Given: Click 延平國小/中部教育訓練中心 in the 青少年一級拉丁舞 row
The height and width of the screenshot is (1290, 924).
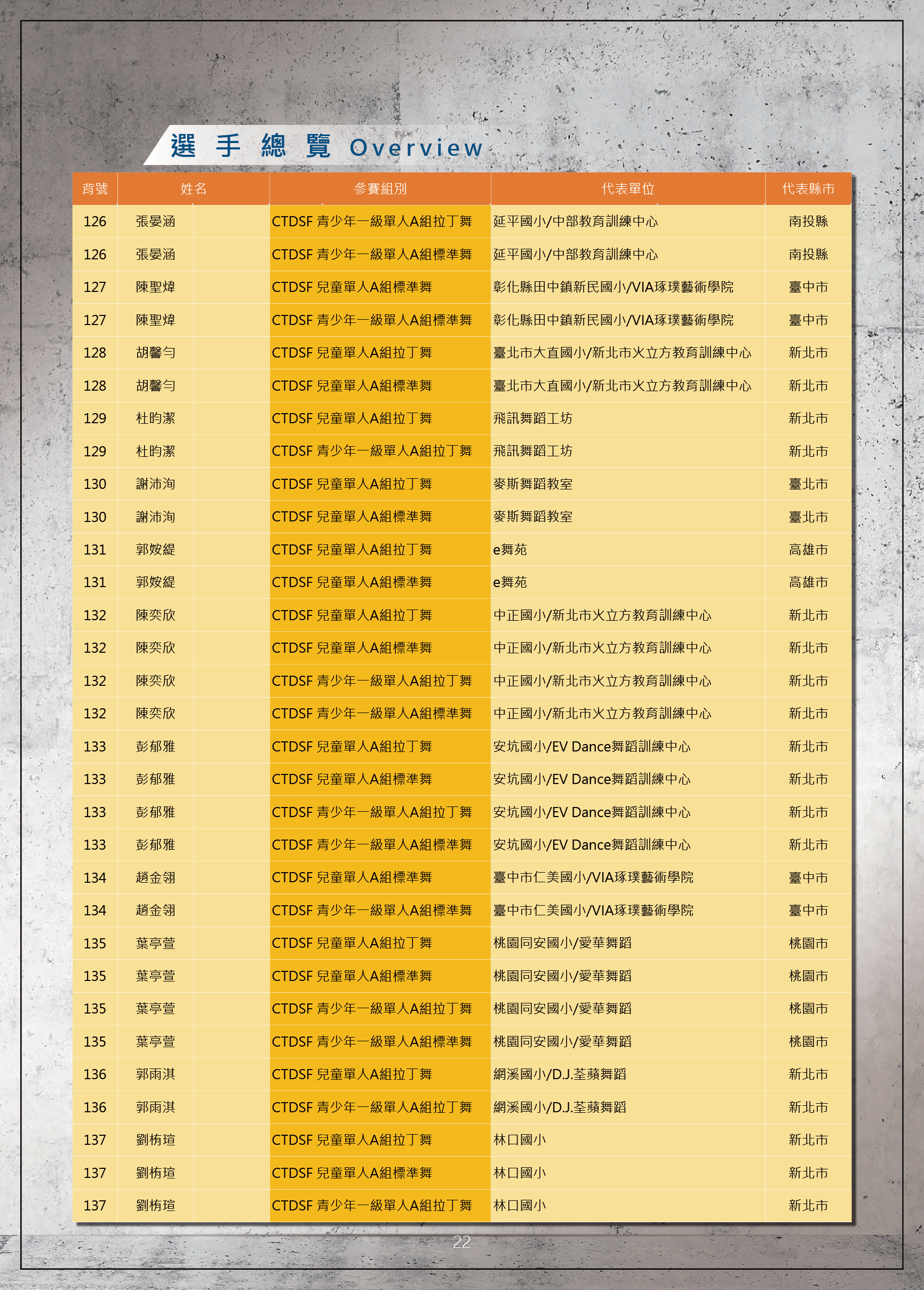Looking at the screenshot, I should [576, 221].
